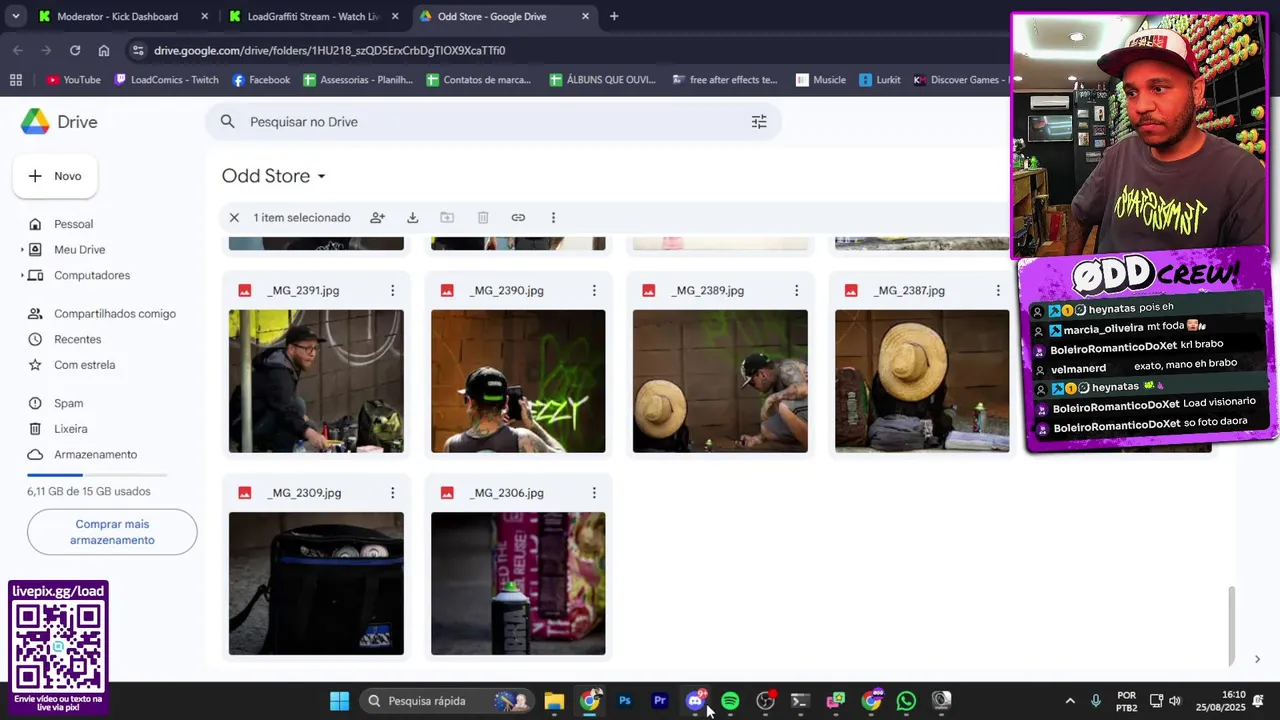Viewport: 1280px width, 720px height.
Task: Click Comprar mais armazenamento button
Action: click(x=112, y=532)
